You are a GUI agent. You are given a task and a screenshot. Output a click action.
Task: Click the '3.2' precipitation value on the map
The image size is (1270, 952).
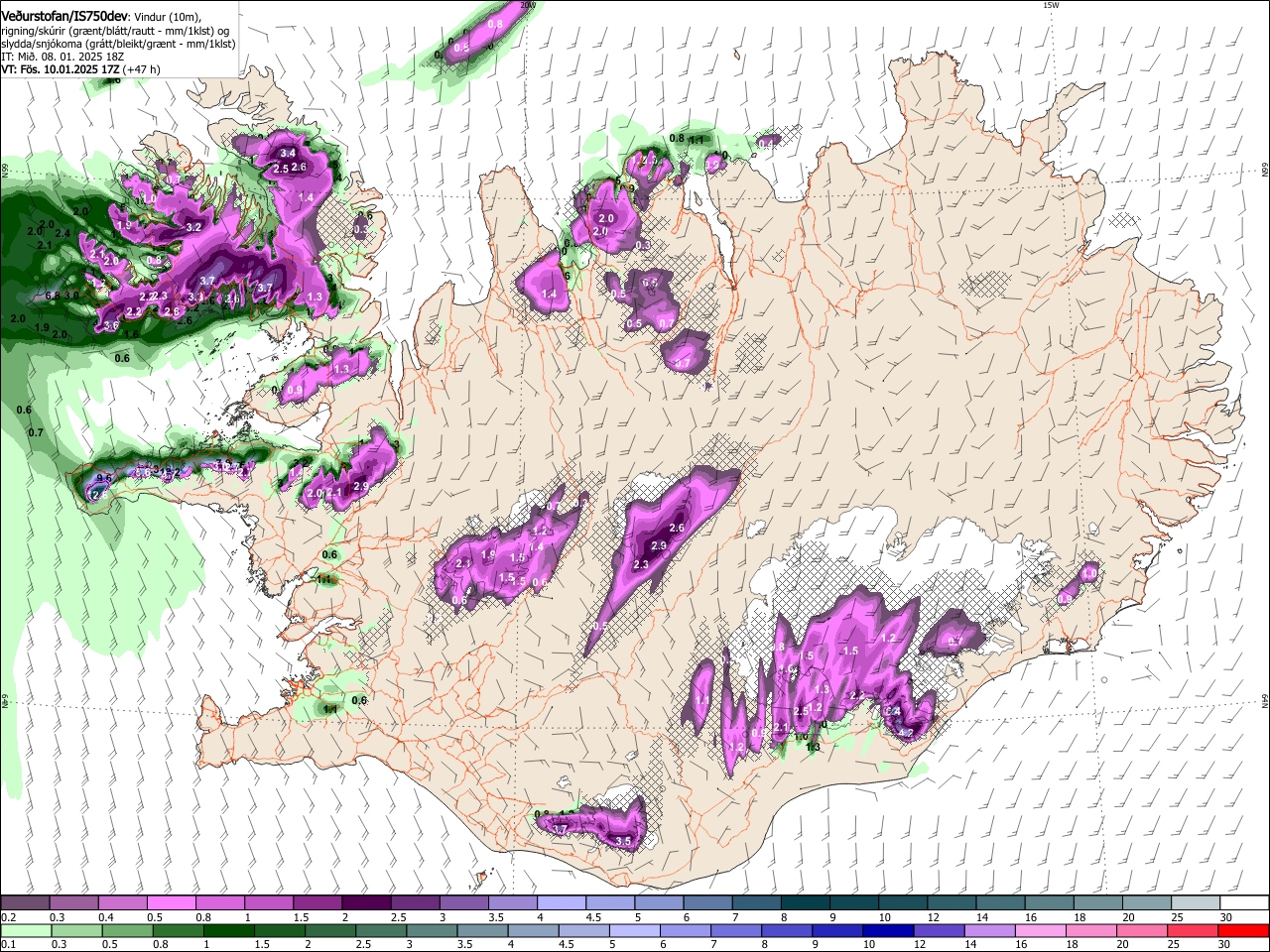(x=194, y=227)
